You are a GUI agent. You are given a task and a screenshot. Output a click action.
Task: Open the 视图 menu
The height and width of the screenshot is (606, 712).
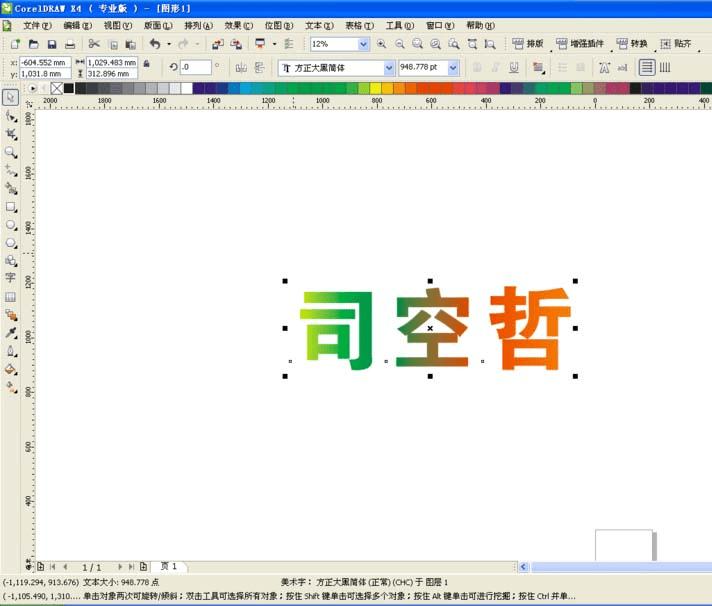118,26
